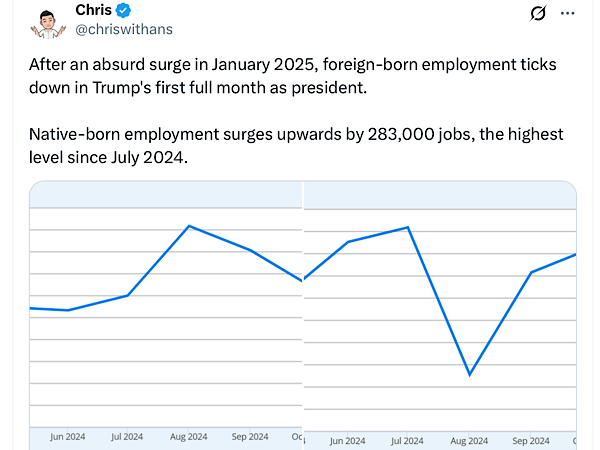Viewport: 600px width, 450px height.
Task: Click the Sep 2024 label on the right chart
Action: pos(530,440)
